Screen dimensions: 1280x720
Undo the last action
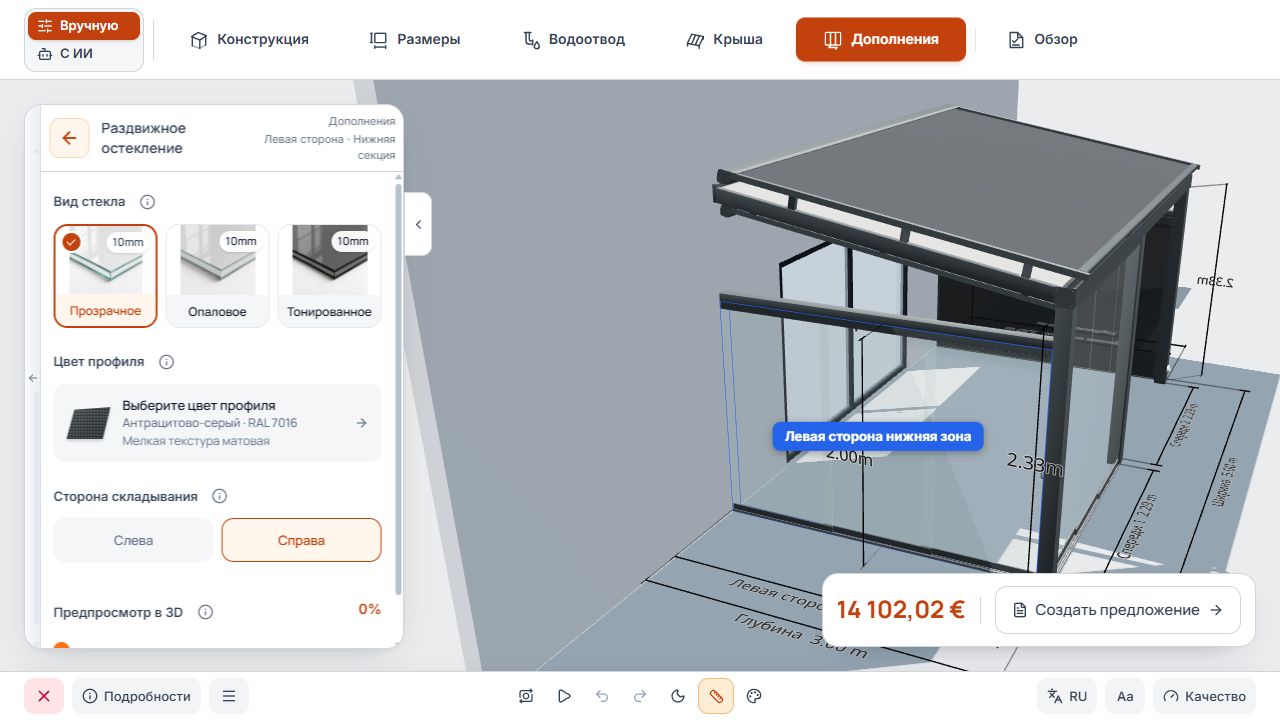(602, 696)
